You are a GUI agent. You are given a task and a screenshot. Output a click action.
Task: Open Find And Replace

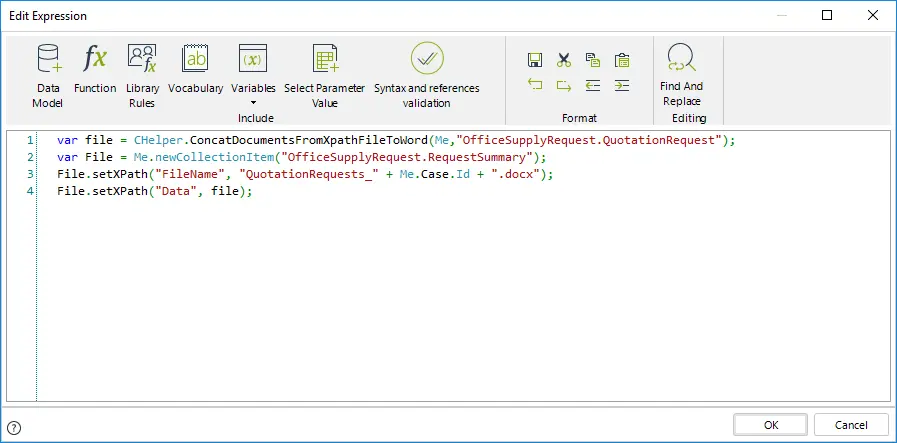tap(681, 75)
